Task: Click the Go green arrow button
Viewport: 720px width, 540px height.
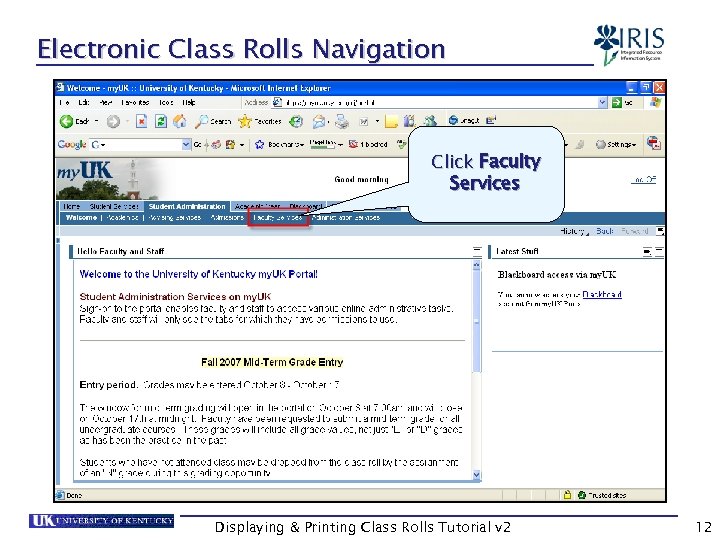Action: click(x=616, y=103)
